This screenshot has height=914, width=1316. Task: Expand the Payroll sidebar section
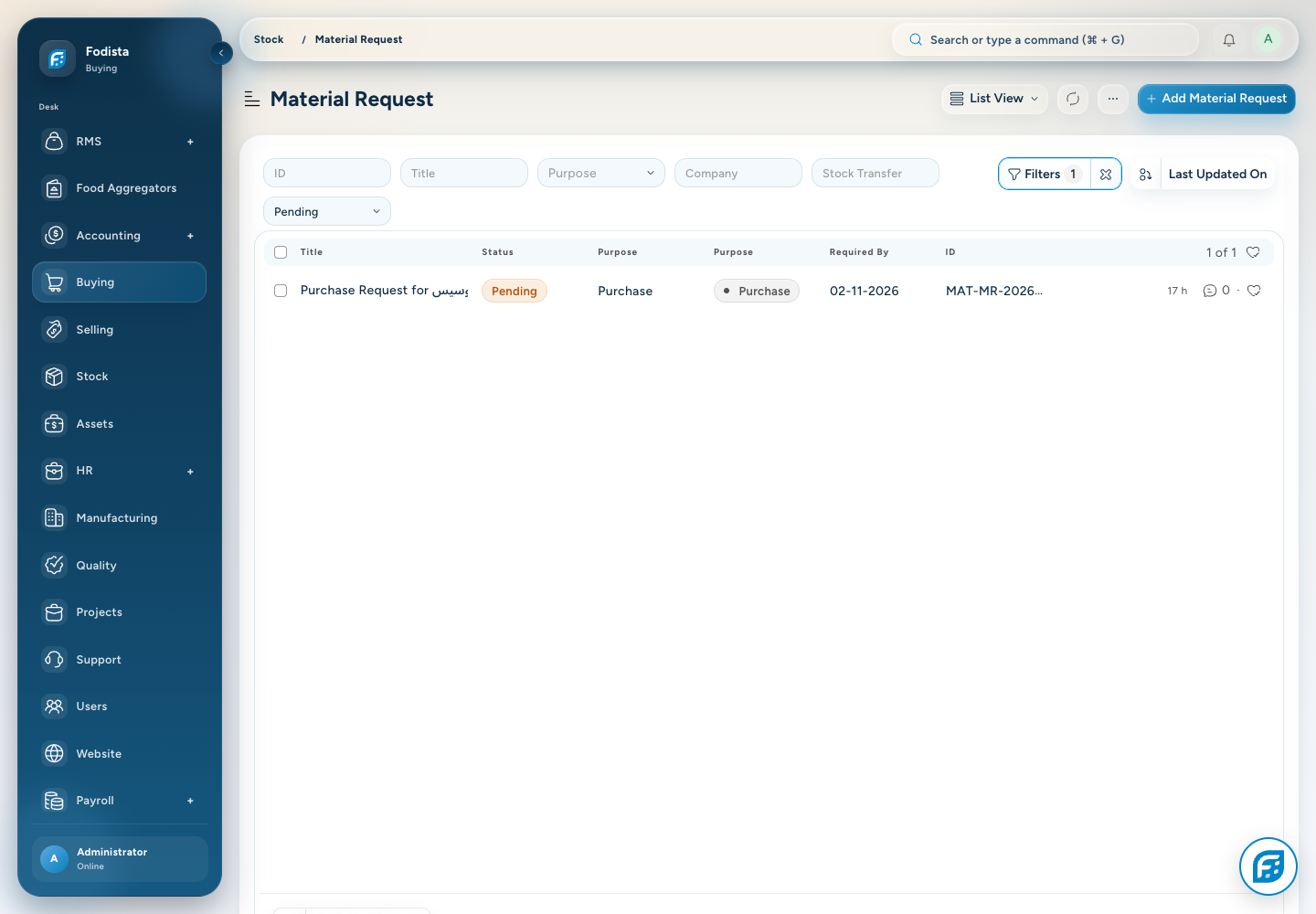click(190, 801)
